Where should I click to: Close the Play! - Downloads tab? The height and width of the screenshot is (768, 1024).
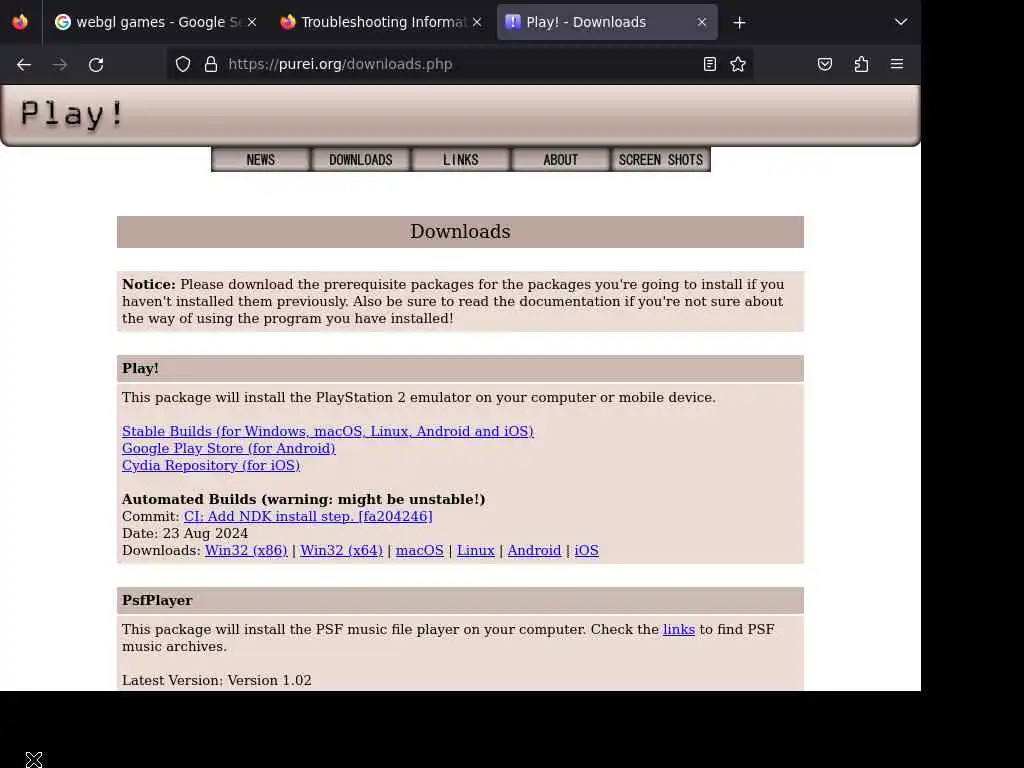pos(702,22)
